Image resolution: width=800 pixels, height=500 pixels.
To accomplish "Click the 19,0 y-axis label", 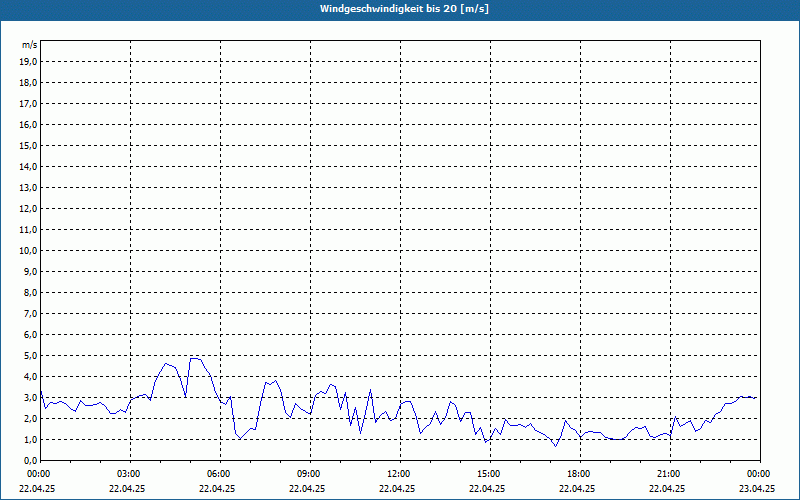I will 28,62.
